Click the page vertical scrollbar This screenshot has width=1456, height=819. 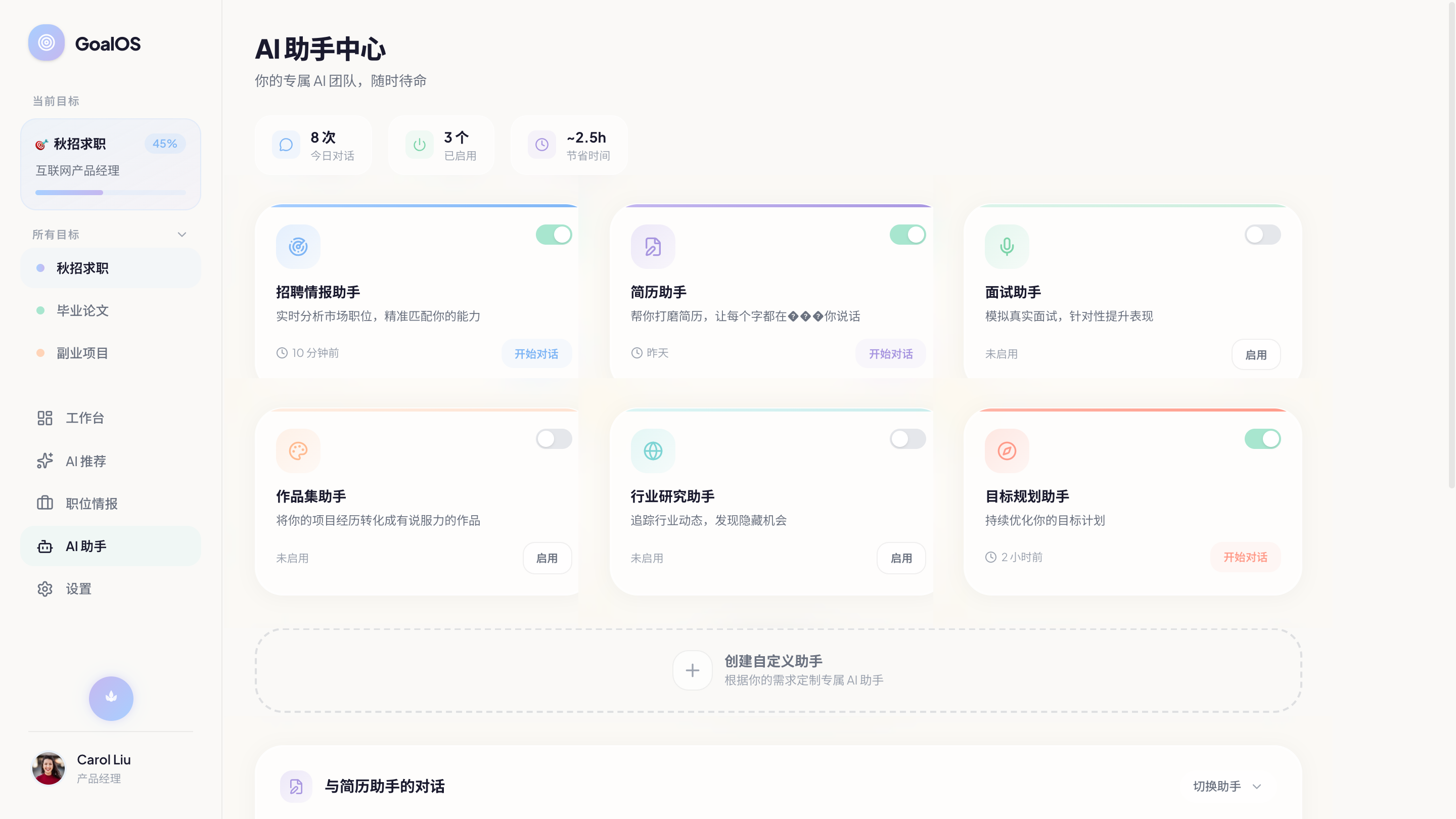pyautogui.click(x=1451, y=244)
